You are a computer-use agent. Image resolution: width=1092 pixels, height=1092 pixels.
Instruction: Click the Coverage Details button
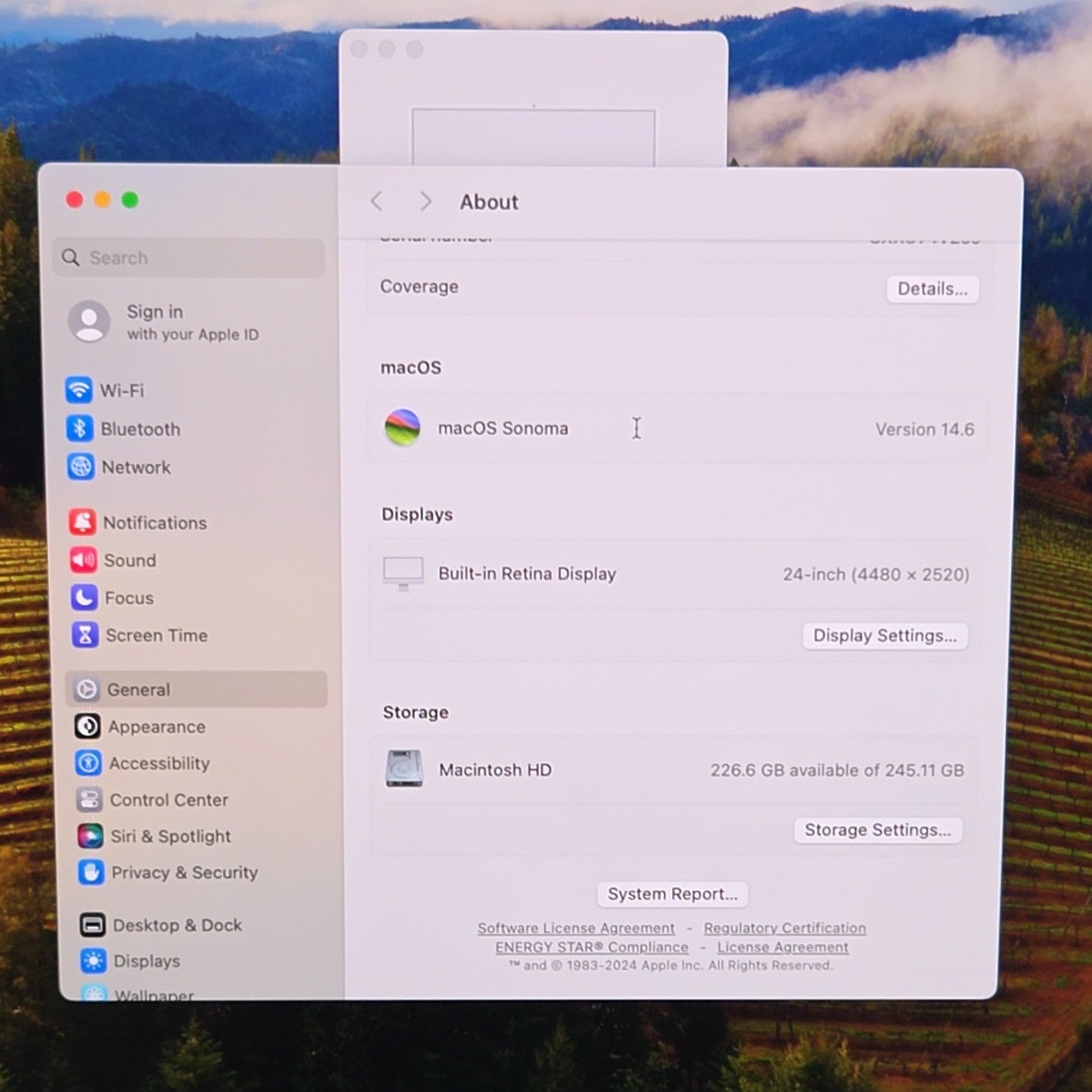point(933,289)
